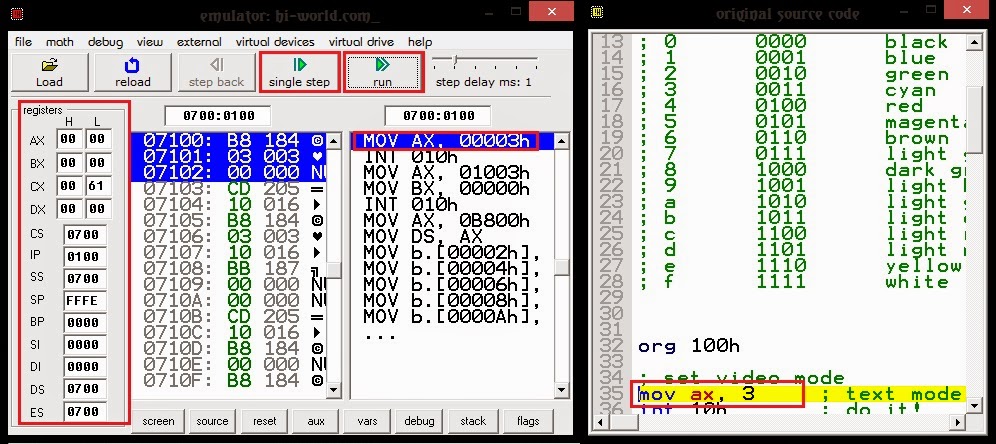The image size is (996, 444).
Task: Click the address box above the disassembly list
Action: click(x=438, y=116)
